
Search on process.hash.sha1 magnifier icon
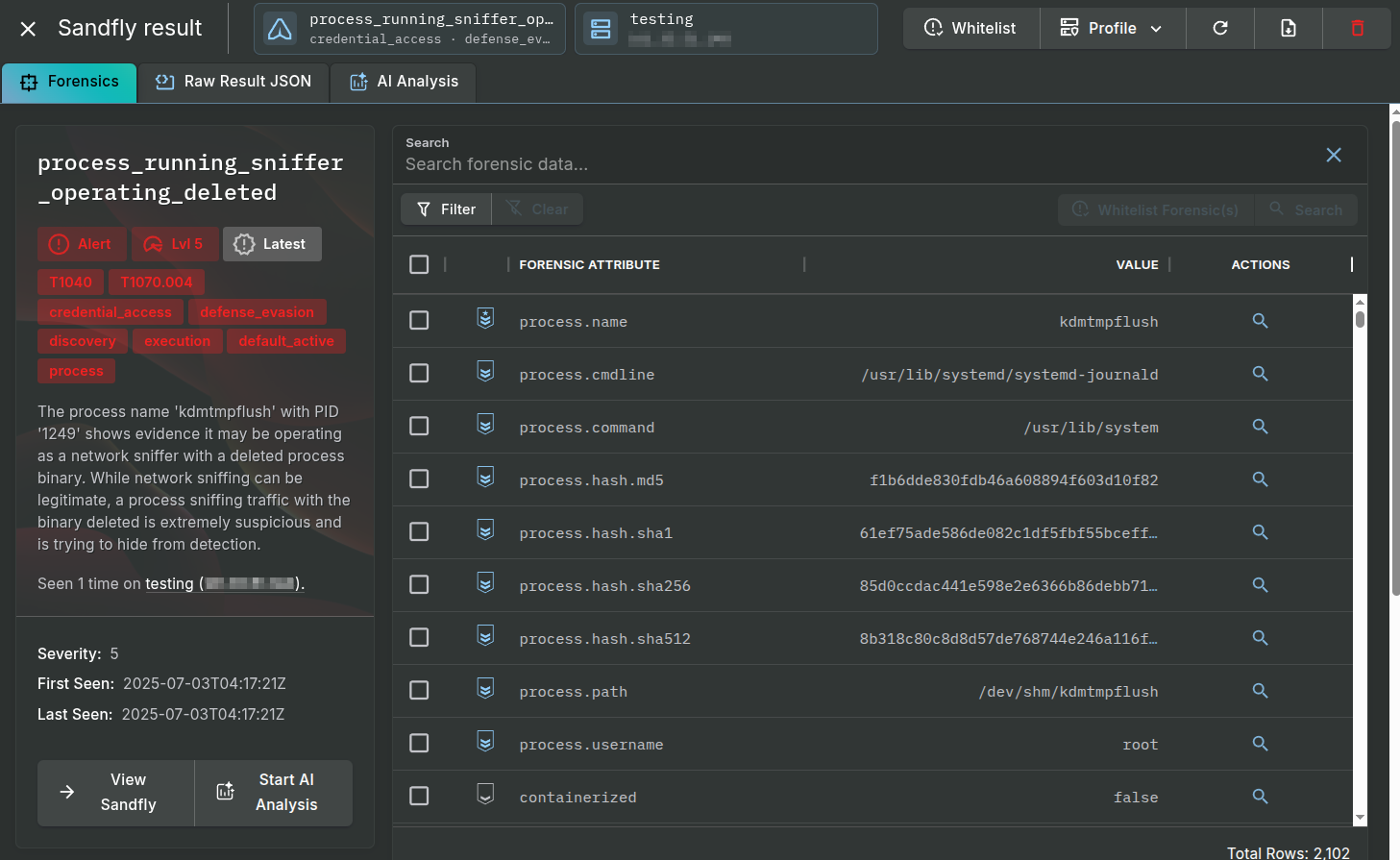click(1260, 532)
